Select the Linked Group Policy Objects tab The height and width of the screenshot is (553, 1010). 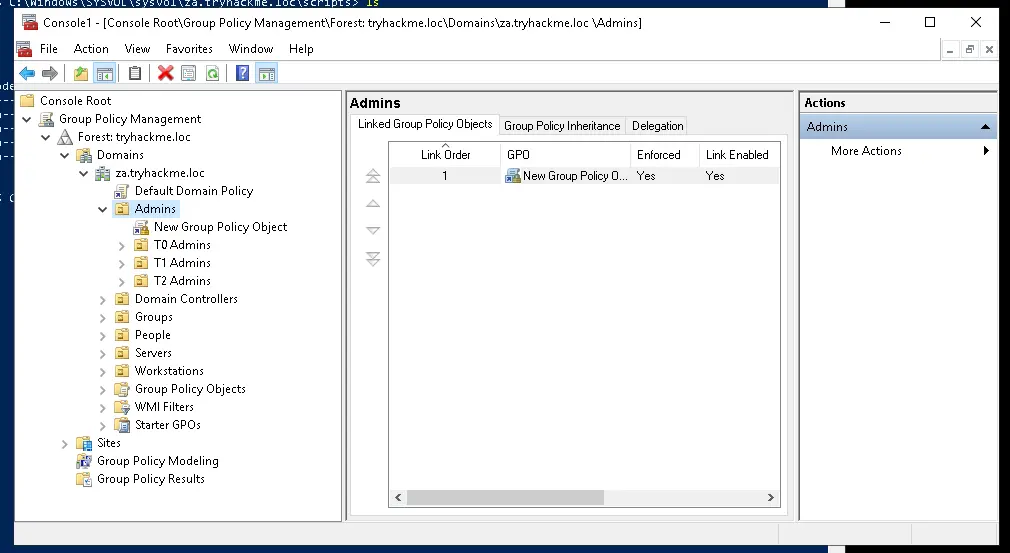425,124
